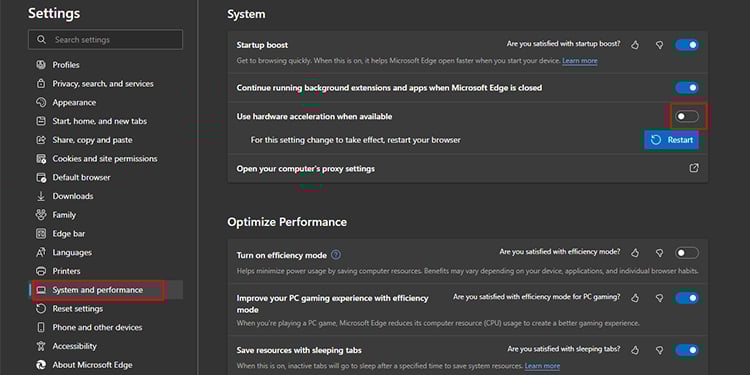Screen dimensions: 750x375
Task: Click the Downloads arrow icon
Action: [41, 196]
